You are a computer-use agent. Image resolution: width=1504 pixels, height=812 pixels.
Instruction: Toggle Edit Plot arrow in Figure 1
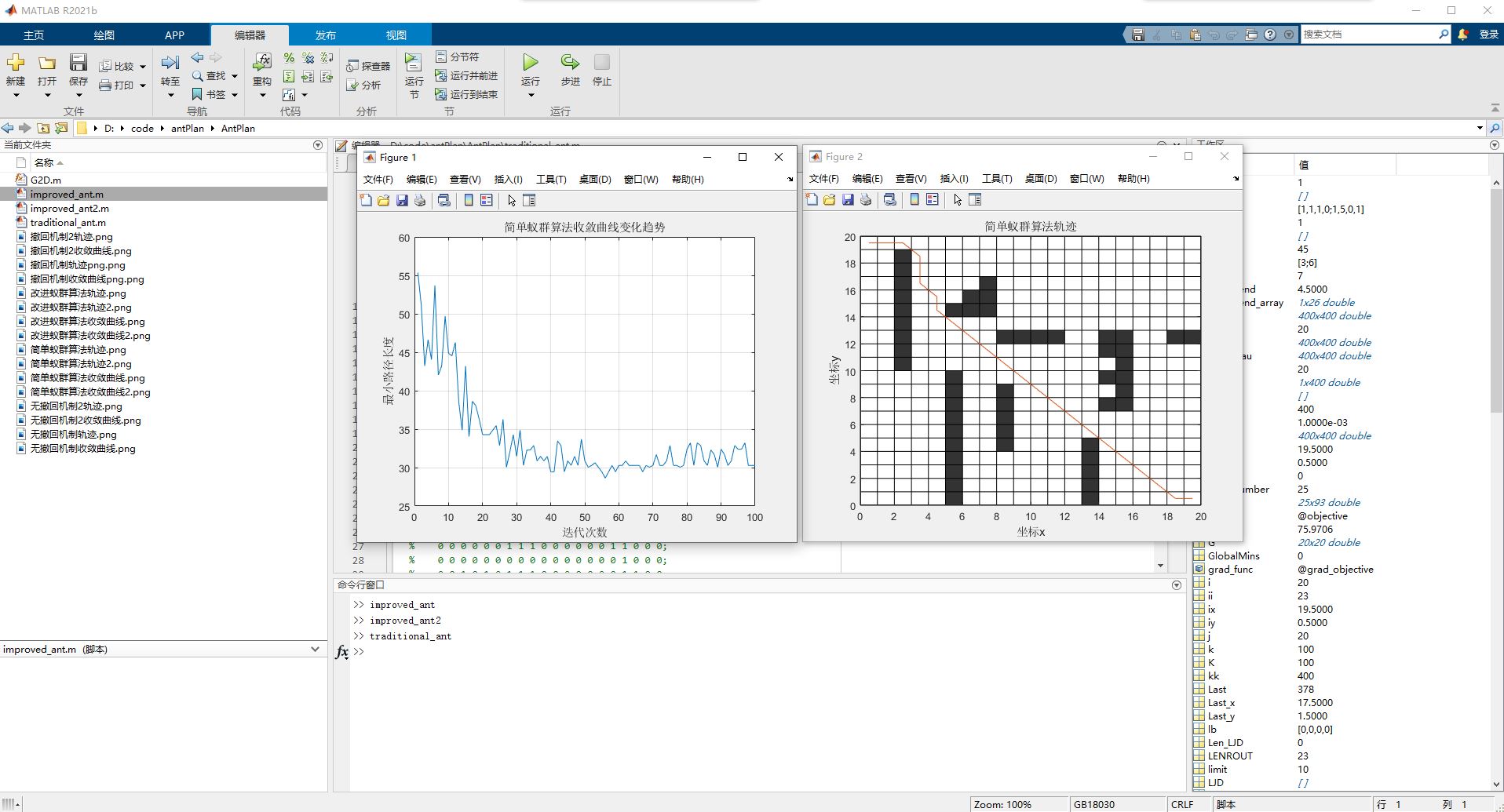(512, 201)
